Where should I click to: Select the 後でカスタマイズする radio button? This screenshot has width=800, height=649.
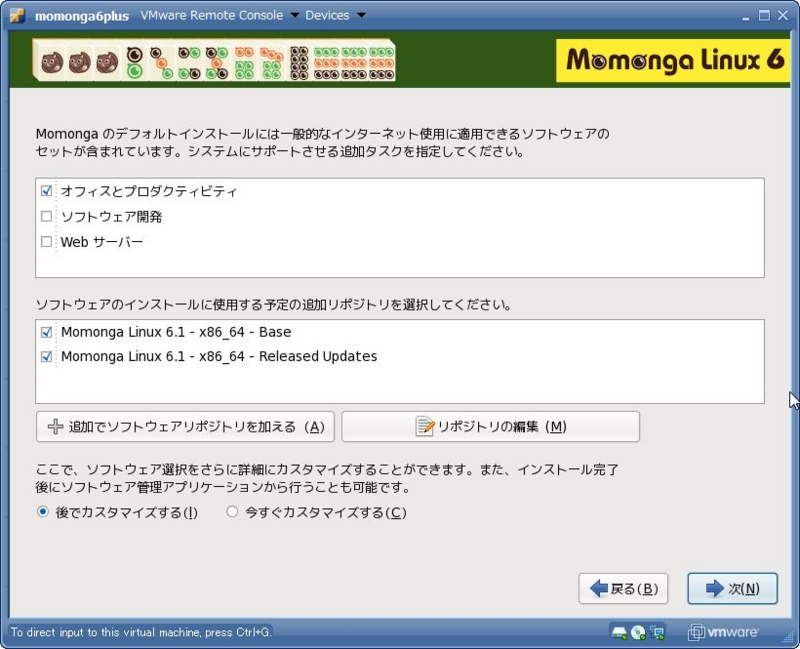point(43,511)
